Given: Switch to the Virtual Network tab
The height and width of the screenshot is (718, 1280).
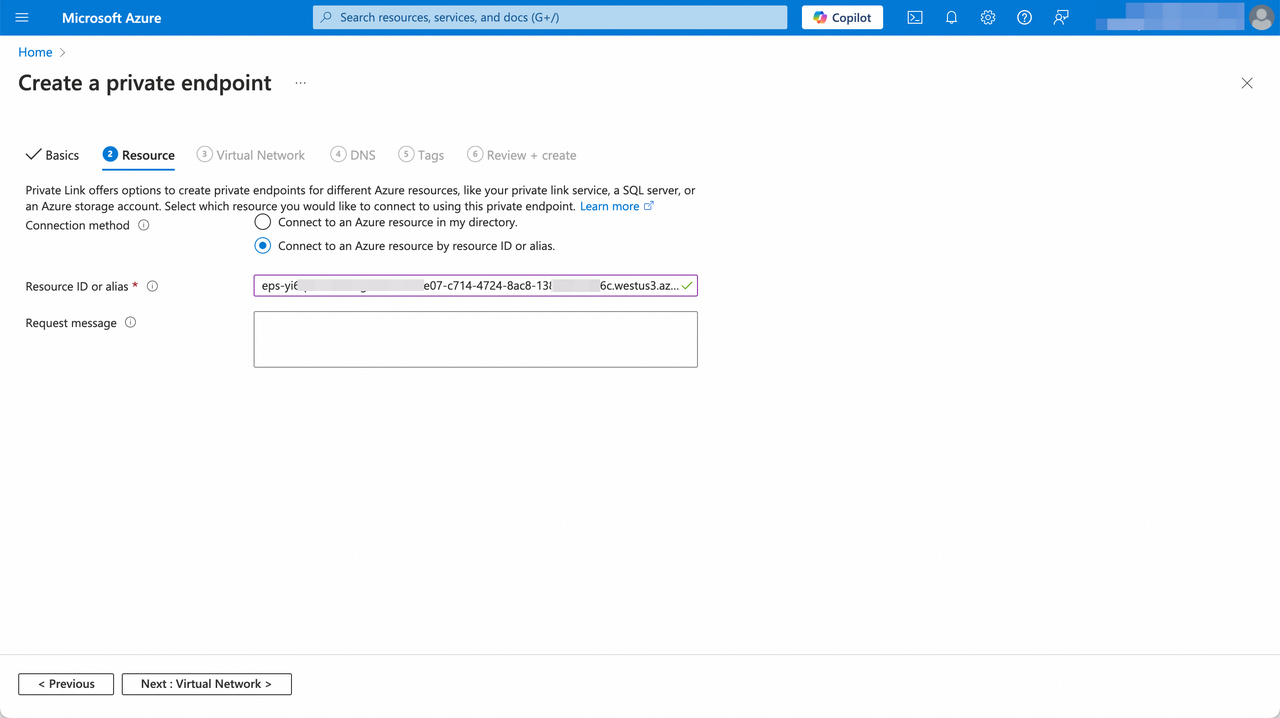Looking at the screenshot, I should tap(259, 155).
